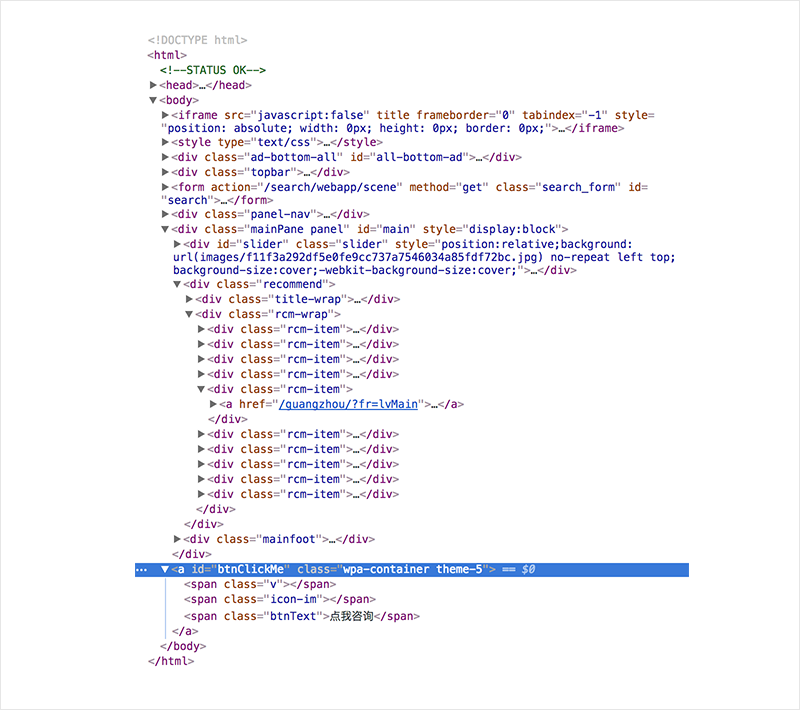Collapse the recommend div node
This screenshot has width=800, height=710.
coord(177,284)
